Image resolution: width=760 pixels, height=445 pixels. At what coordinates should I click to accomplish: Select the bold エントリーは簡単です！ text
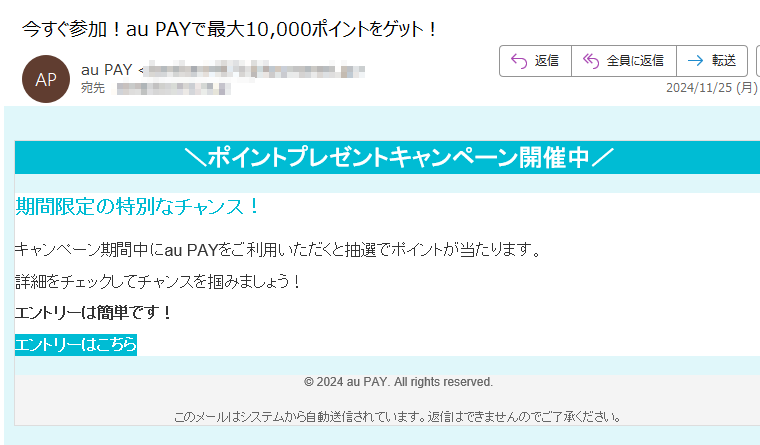(93, 313)
